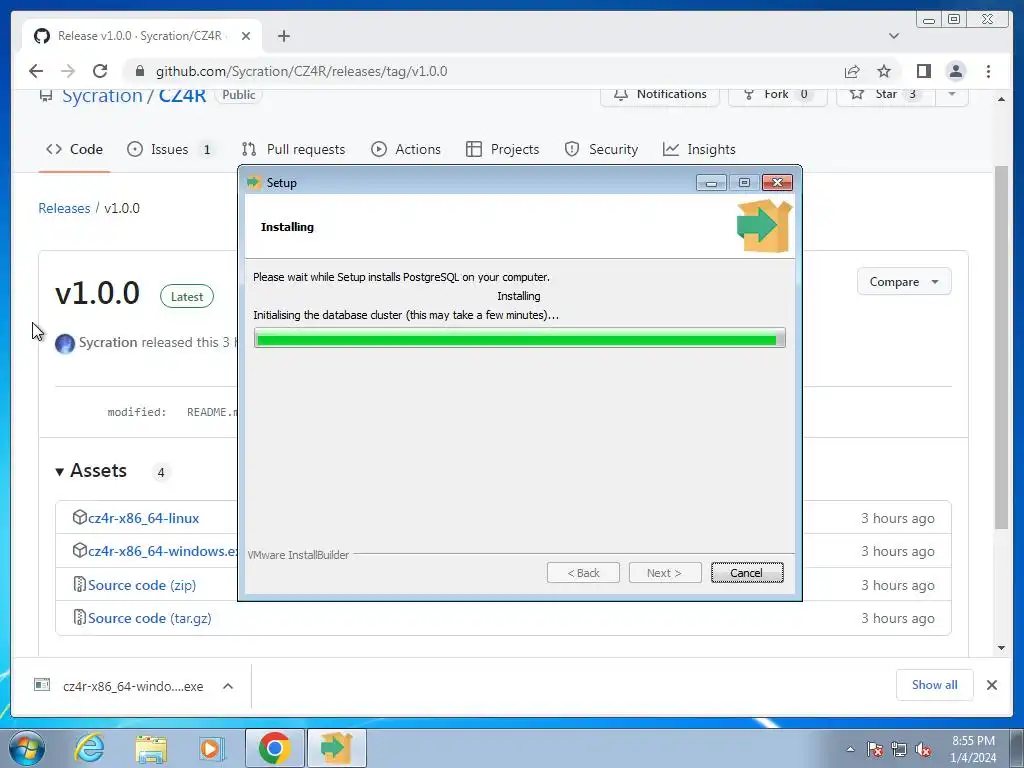Click the Sycration owner link
Screen dimensions: 1024x768
102,95
